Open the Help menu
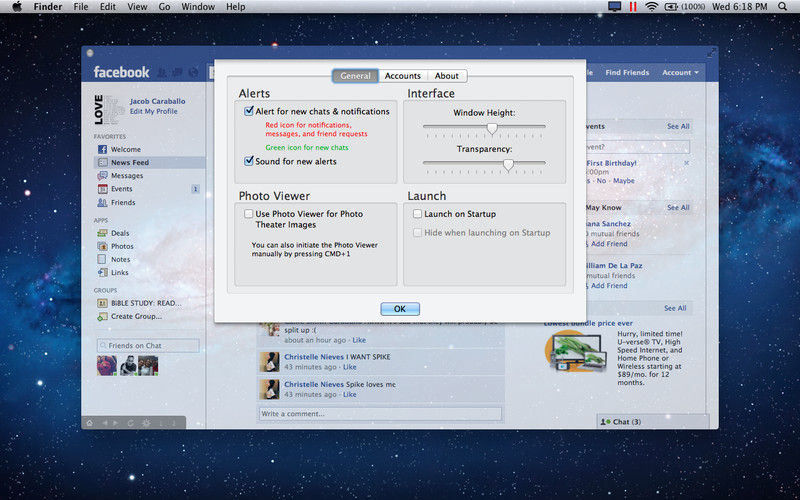 pos(235,7)
